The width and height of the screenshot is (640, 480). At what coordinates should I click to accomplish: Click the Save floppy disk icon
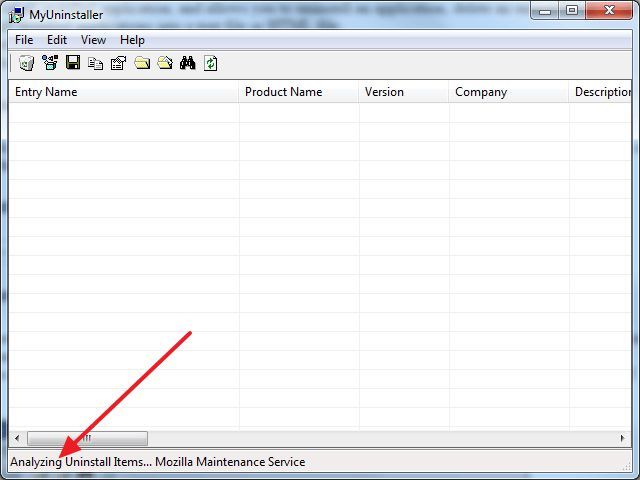point(73,63)
